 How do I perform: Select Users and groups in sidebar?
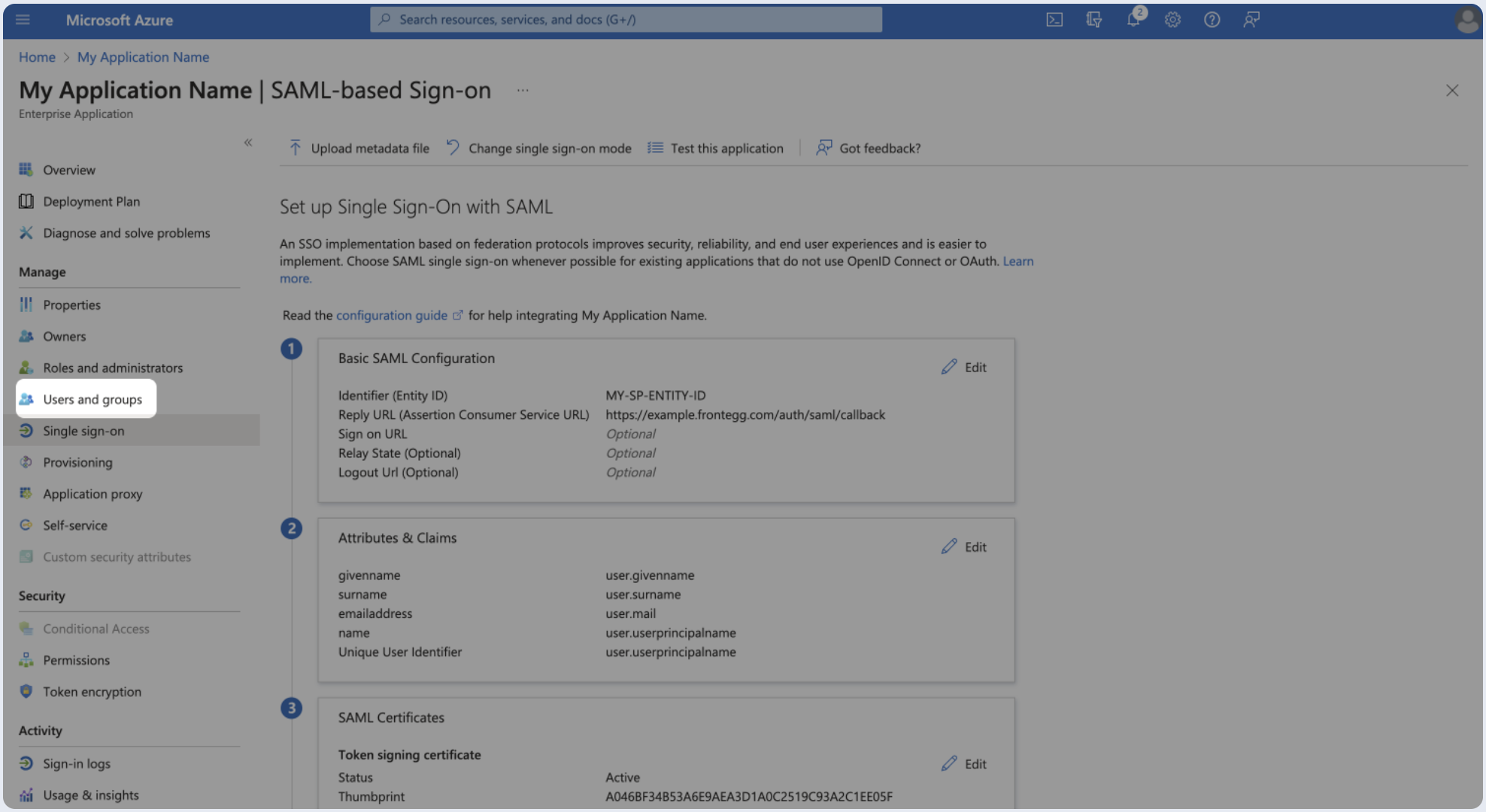pos(92,399)
